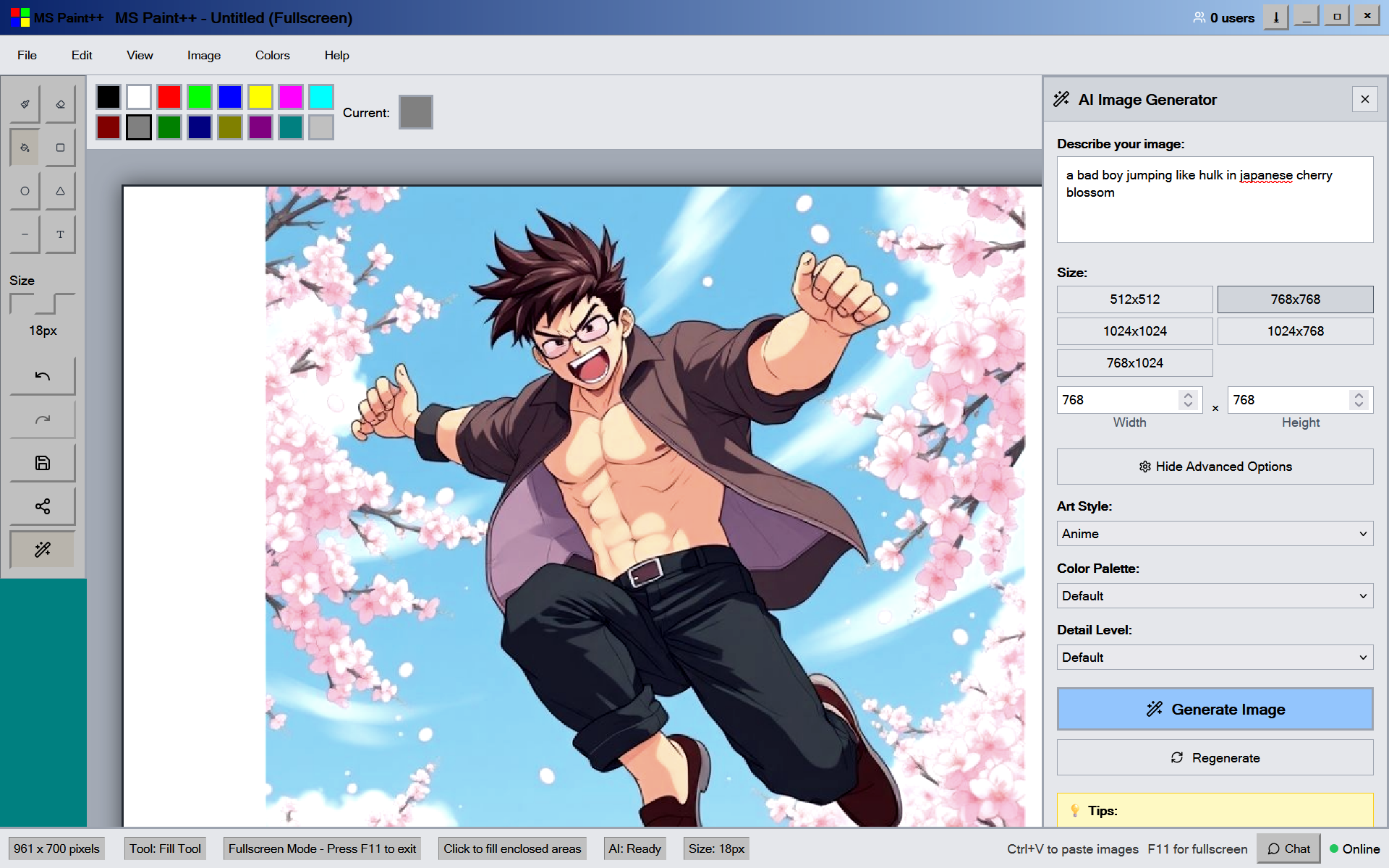Viewport: 1389px width, 868px height.
Task: Pick the red color swatch
Action: coord(169,97)
